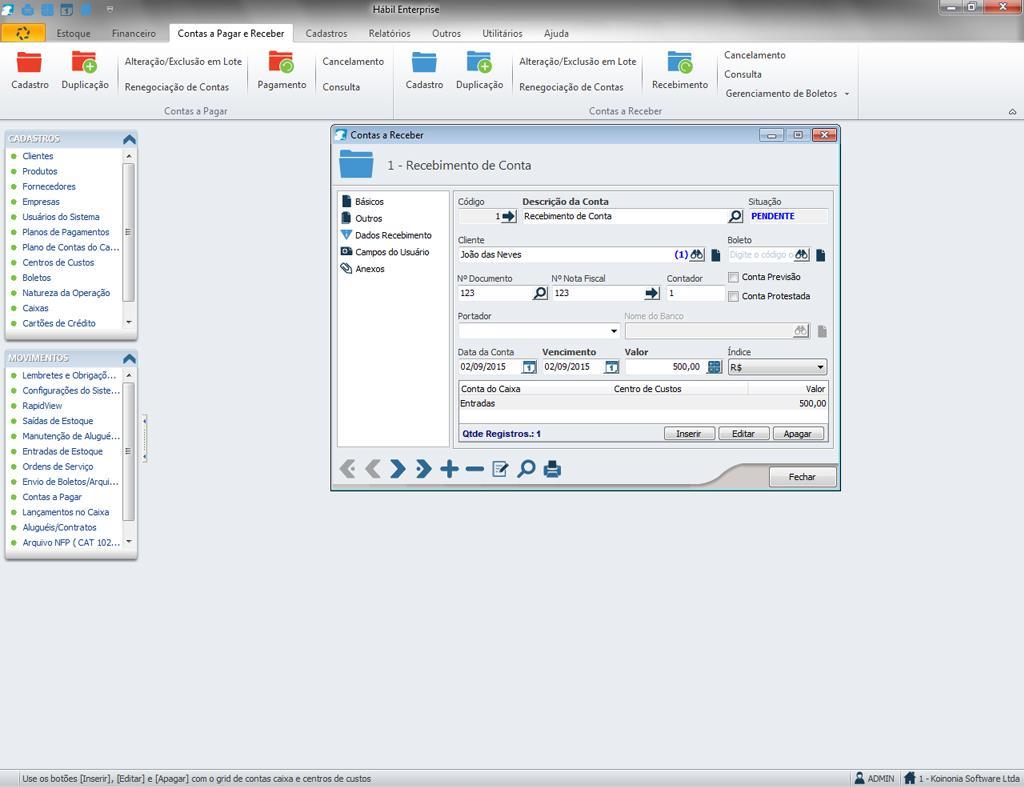Click arrow beside Nº Nota Fiscal field

[x=652, y=293]
